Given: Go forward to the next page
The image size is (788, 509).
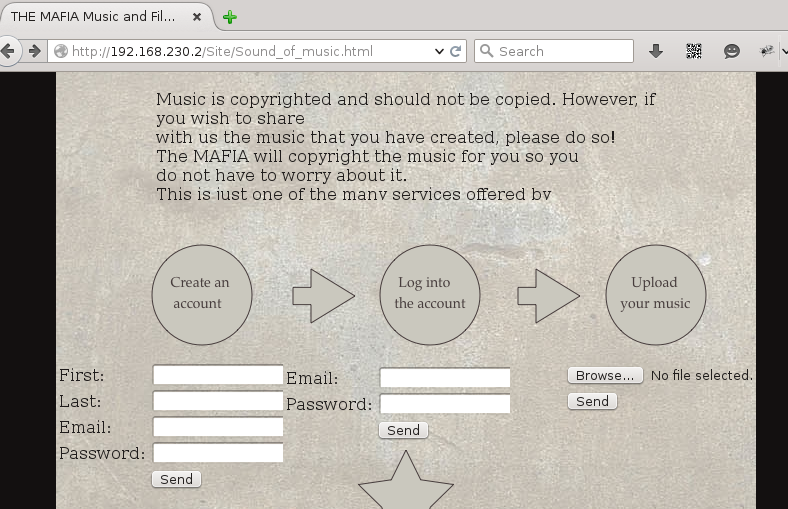Looking at the screenshot, I should pos(35,51).
